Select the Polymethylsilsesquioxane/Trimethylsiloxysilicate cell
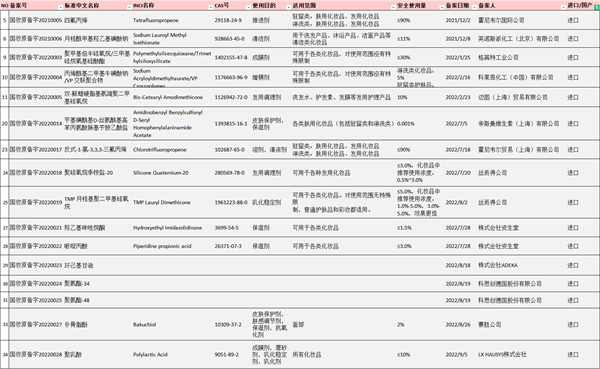 click(x=172, y=57)
